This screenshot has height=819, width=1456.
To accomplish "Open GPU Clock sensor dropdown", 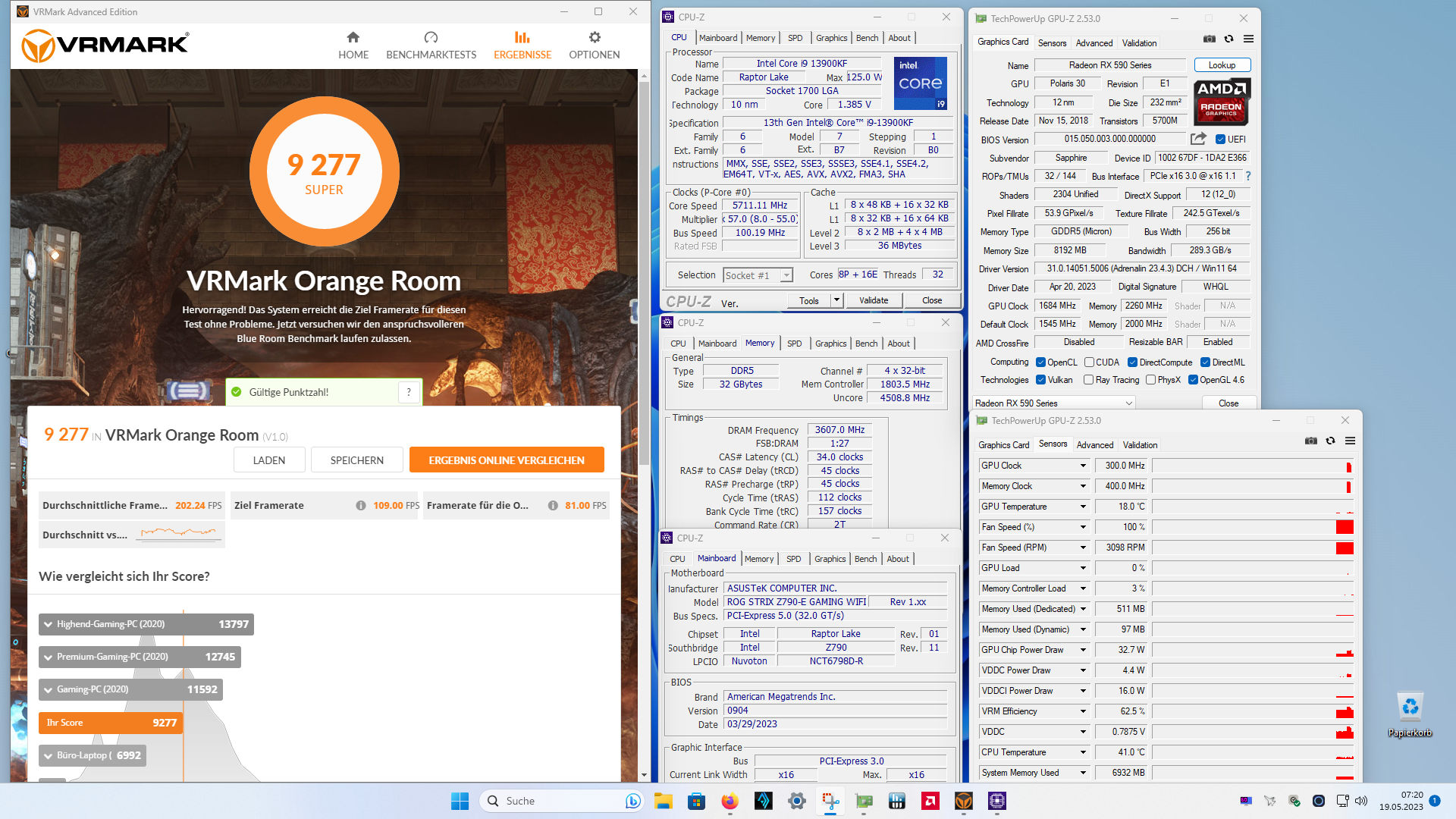I will tap(1083, 466).
